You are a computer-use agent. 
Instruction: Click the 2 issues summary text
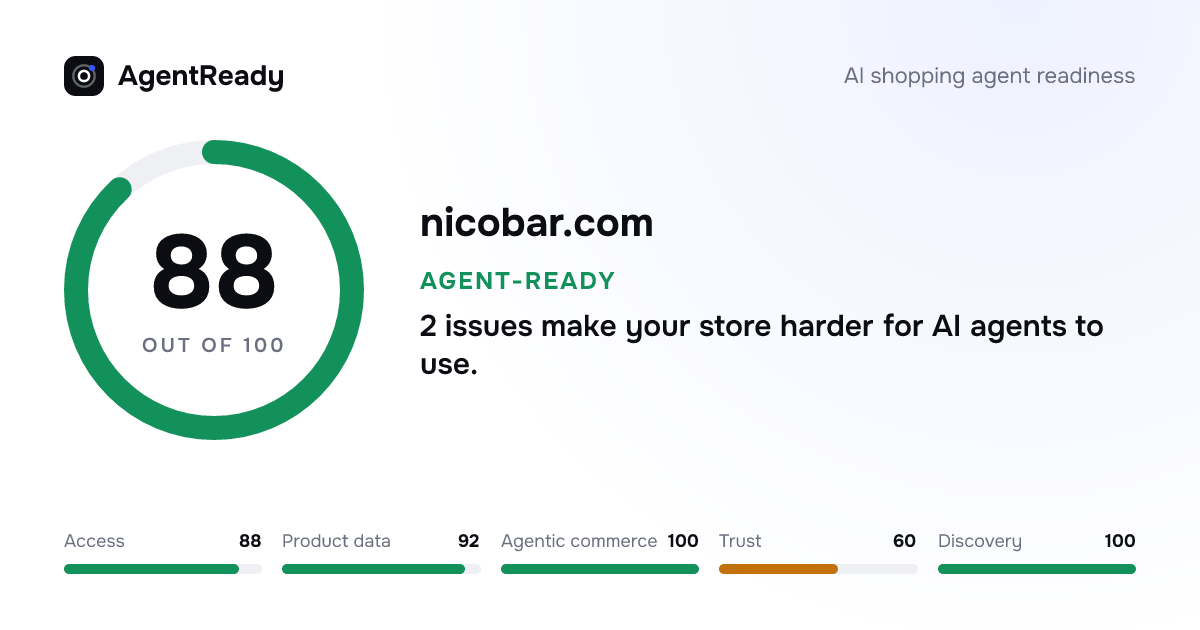[762, 345]
